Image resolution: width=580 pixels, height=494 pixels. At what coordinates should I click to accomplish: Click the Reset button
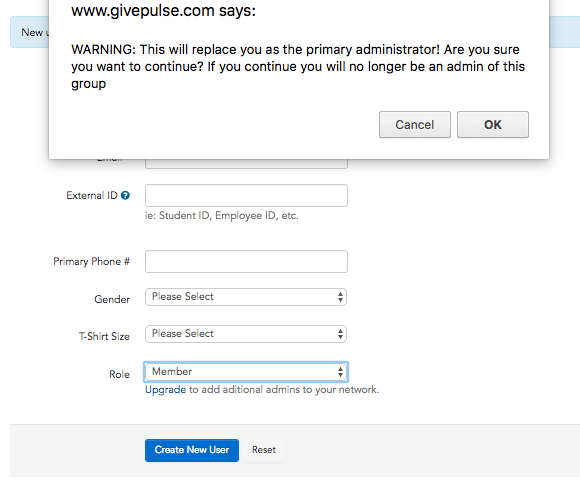click(x=264, y=450)
